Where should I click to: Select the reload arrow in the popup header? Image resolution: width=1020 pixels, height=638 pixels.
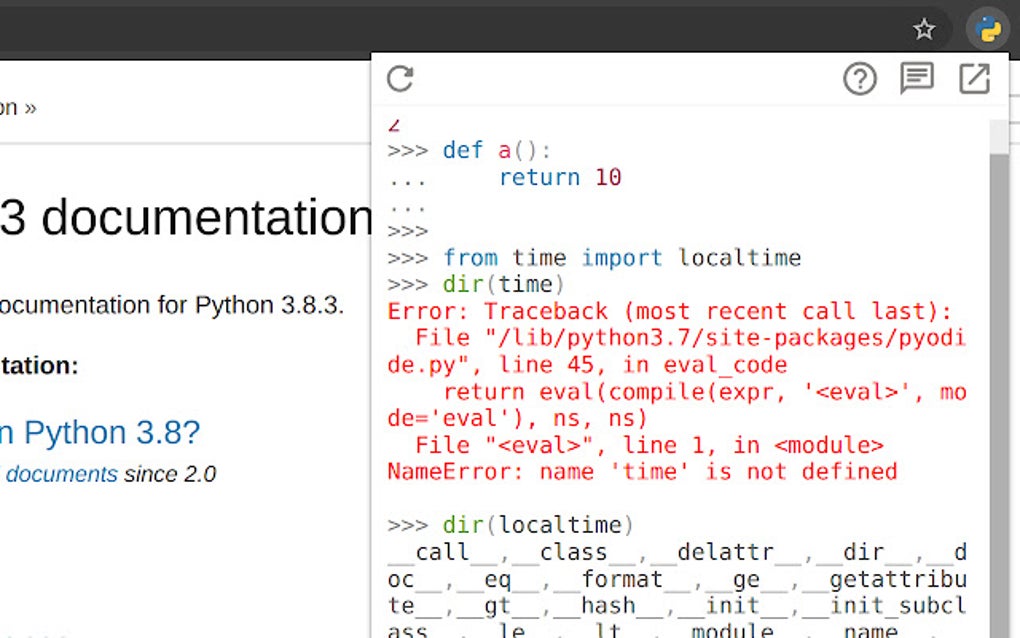[400, 79]
